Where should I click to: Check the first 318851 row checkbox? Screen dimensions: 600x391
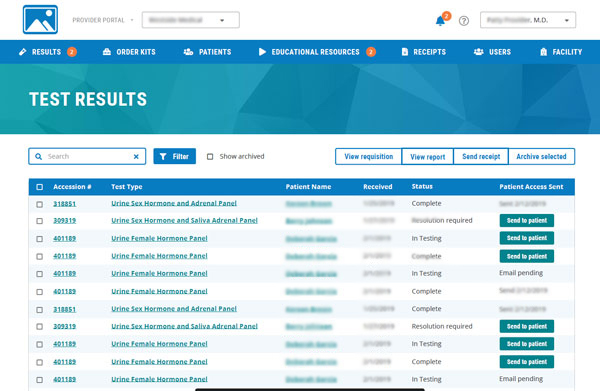click(39, 204)
